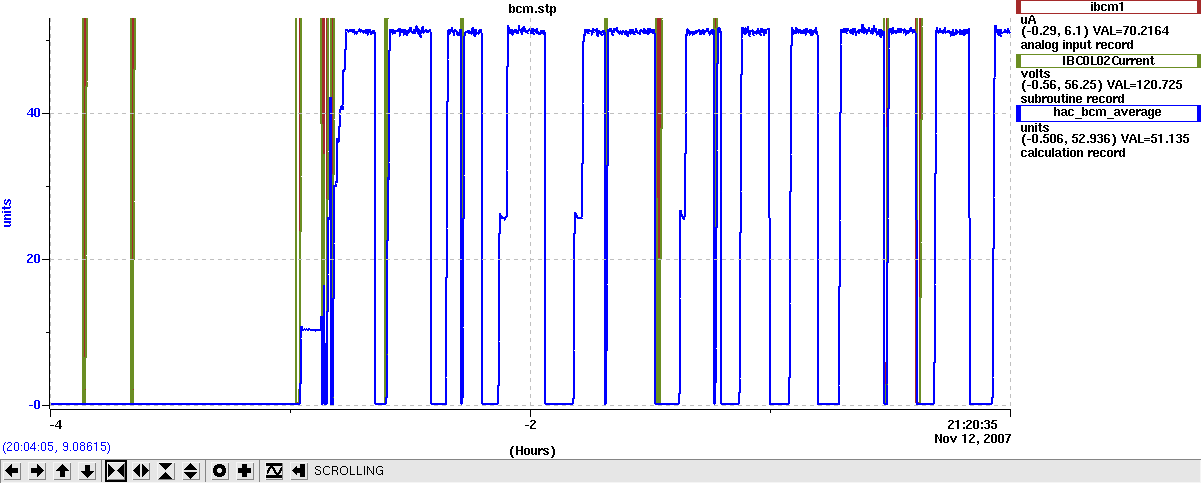
Task: Select the ibcm1 curve legend entry
Action: (1107, 7)
